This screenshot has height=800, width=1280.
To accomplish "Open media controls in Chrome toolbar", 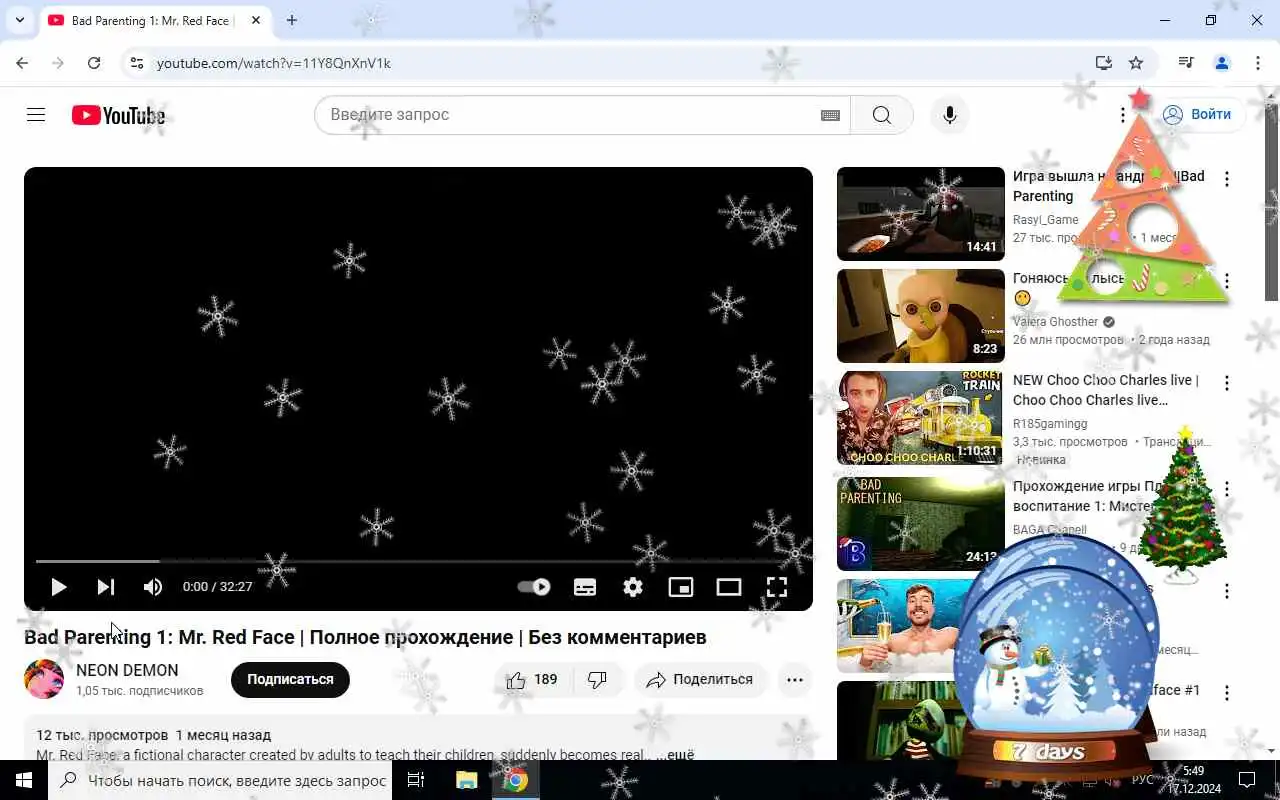I will 1186,63.
